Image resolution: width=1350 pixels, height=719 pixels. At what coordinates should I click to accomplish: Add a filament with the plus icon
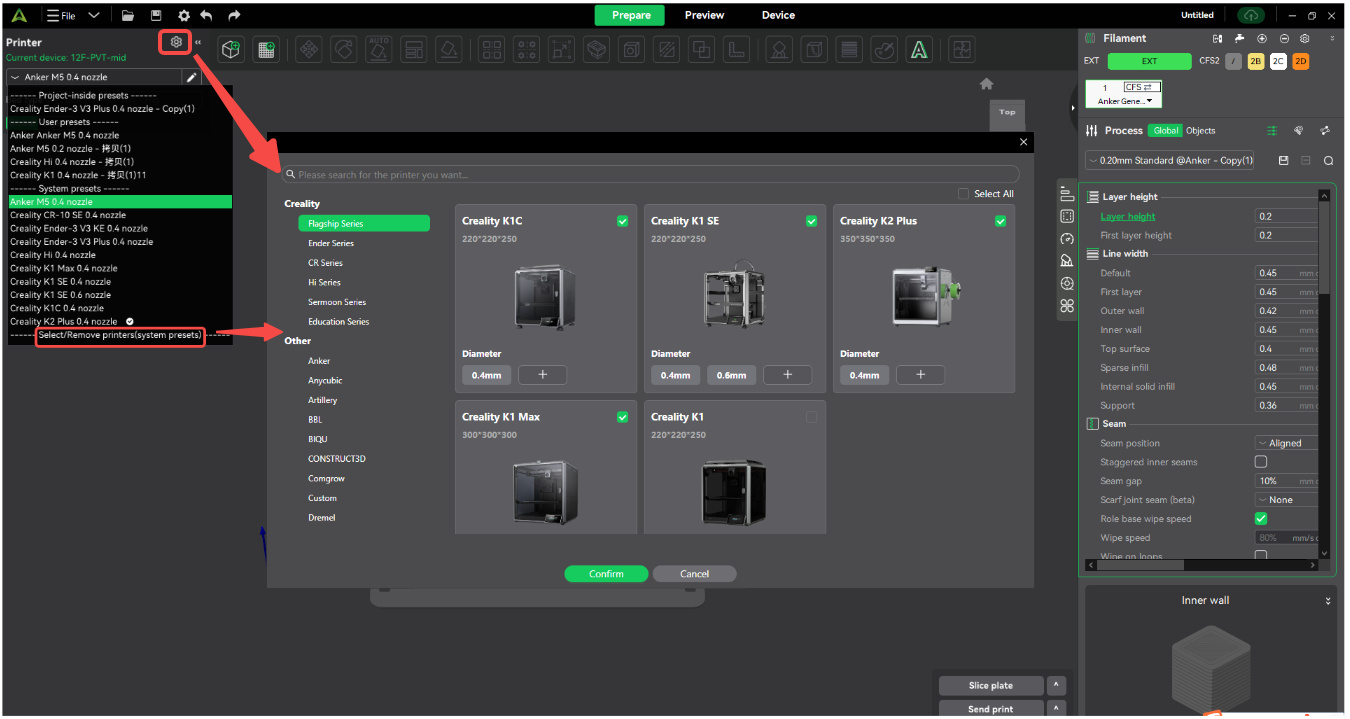pyautogui.click(x=1262, y=38)
